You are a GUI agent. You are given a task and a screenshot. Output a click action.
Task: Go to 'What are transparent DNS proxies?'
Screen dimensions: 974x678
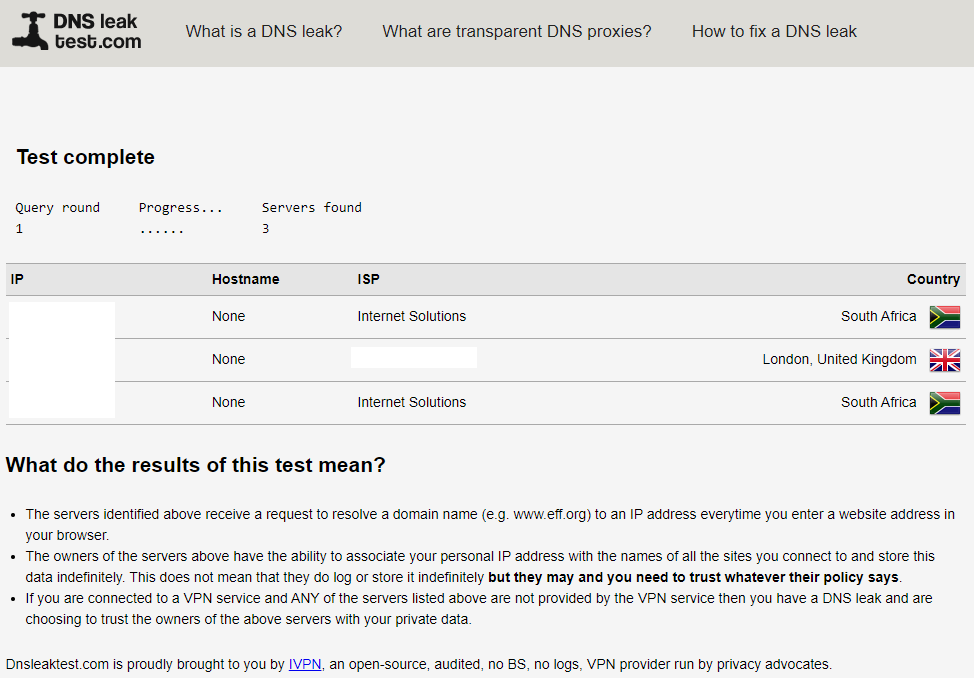(516, 31)
